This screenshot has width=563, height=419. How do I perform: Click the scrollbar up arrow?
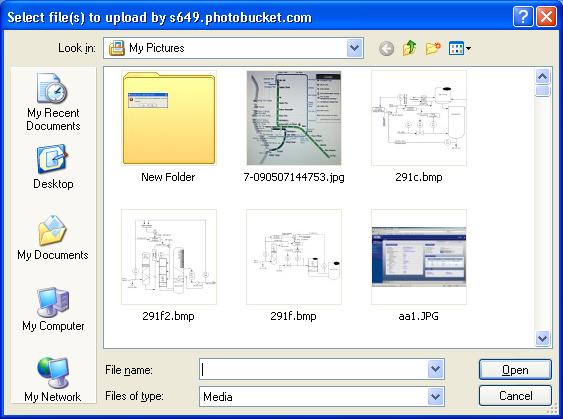[x=543, y=76]
